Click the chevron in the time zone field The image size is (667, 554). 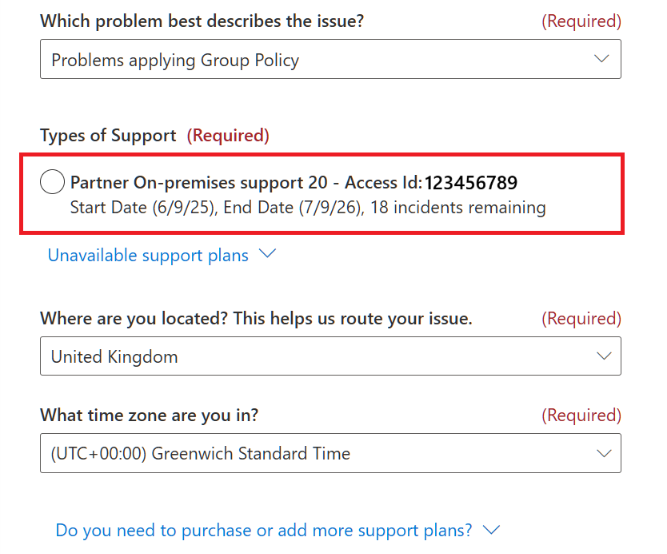(x=602, y=453)
